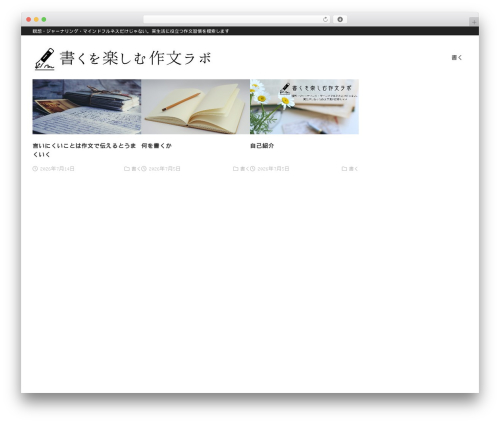This screenshot has width=500, height=423.
Task: Click the round download icon beside the address bar
Action: pyautogui.click(x=340, y=20)
